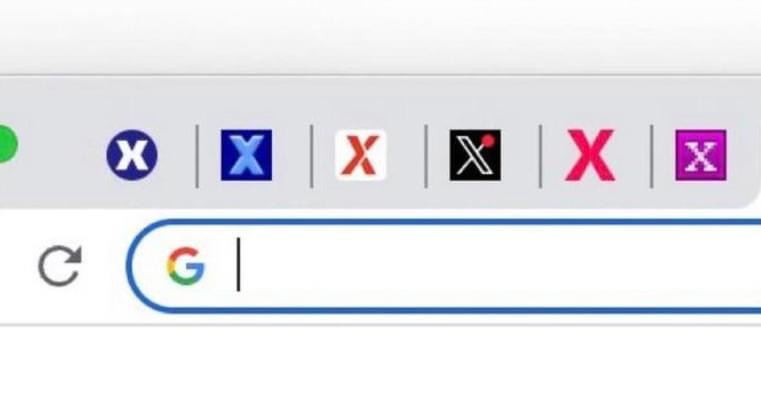Reload the current page
This screenshot has width=761, height=410.
tap(60, 266)
